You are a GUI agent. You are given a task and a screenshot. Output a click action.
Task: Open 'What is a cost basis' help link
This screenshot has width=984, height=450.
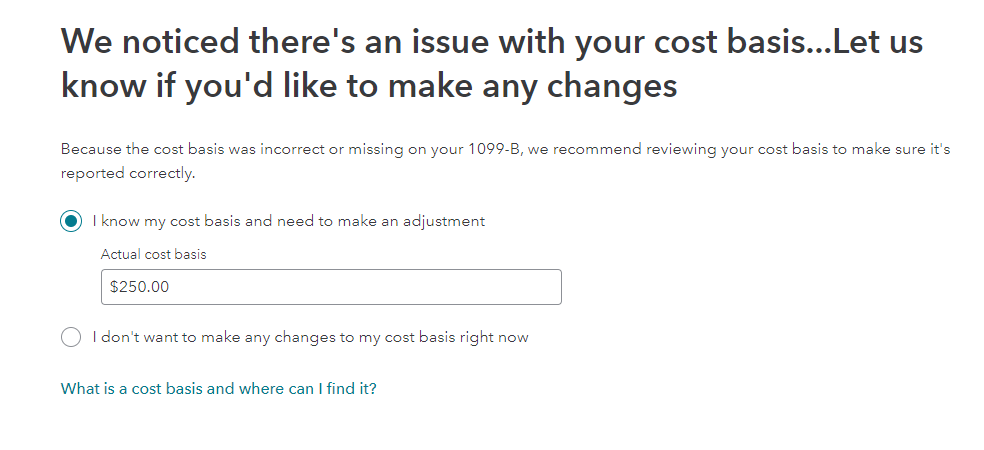(x=218, y=389)
